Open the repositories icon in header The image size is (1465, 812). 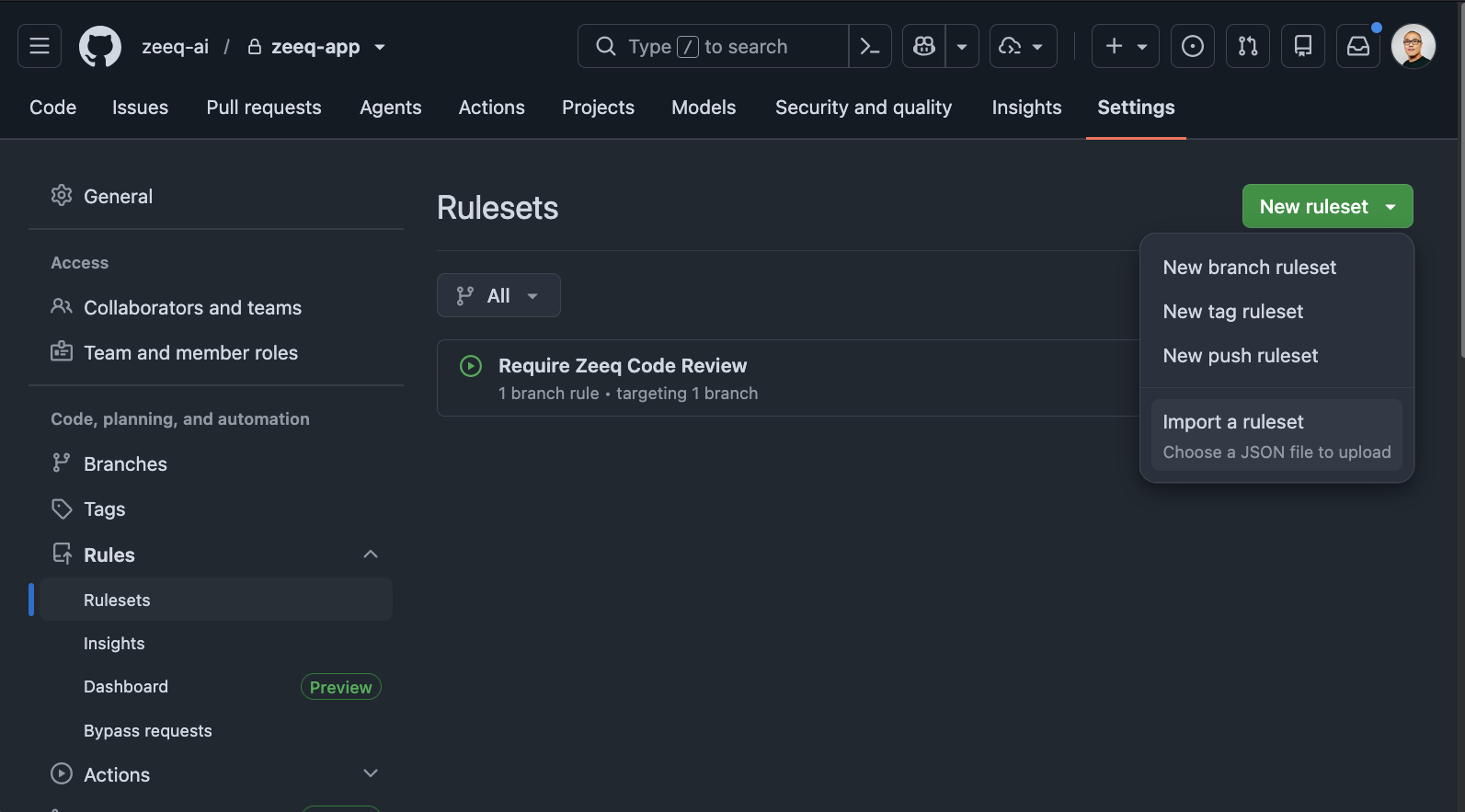(1303, 46)
